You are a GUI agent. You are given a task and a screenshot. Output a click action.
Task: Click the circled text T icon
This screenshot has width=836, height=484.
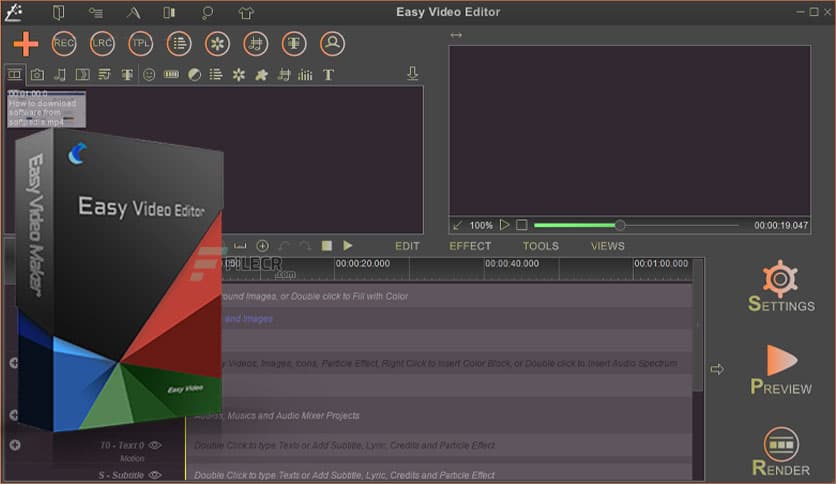click(294, 44)
